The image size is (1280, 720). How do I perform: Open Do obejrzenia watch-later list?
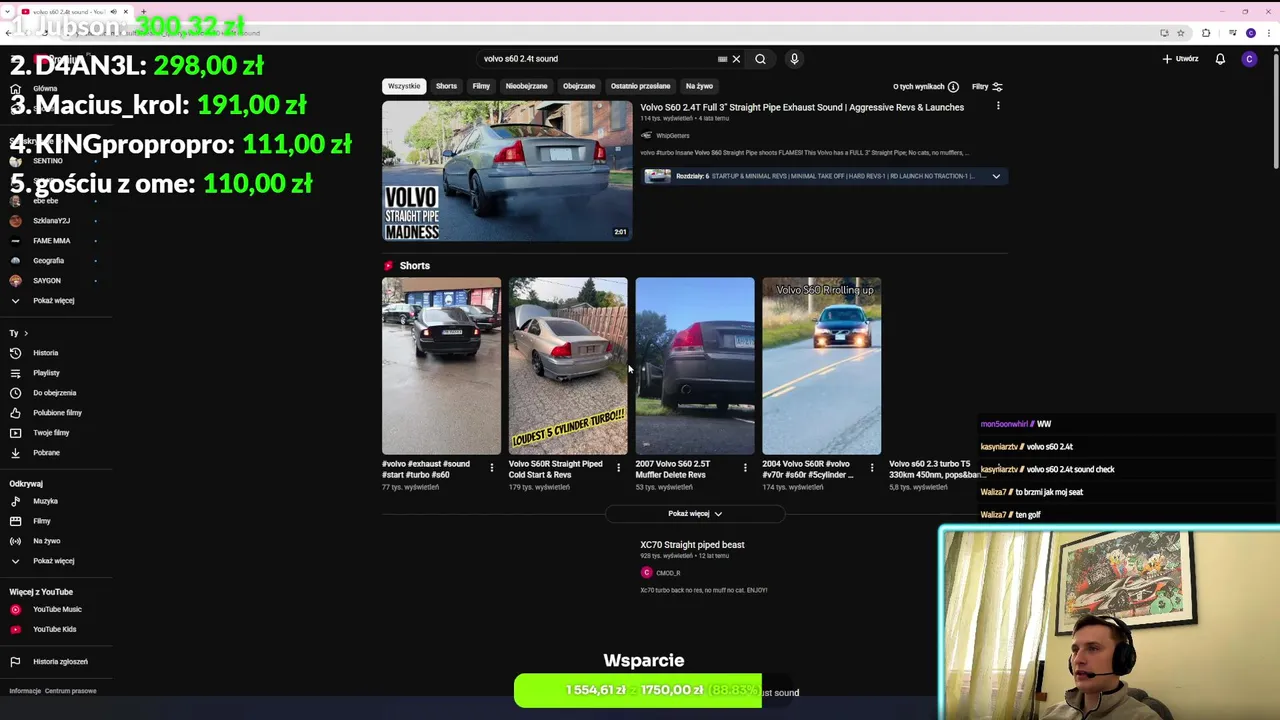pos(56,393)
